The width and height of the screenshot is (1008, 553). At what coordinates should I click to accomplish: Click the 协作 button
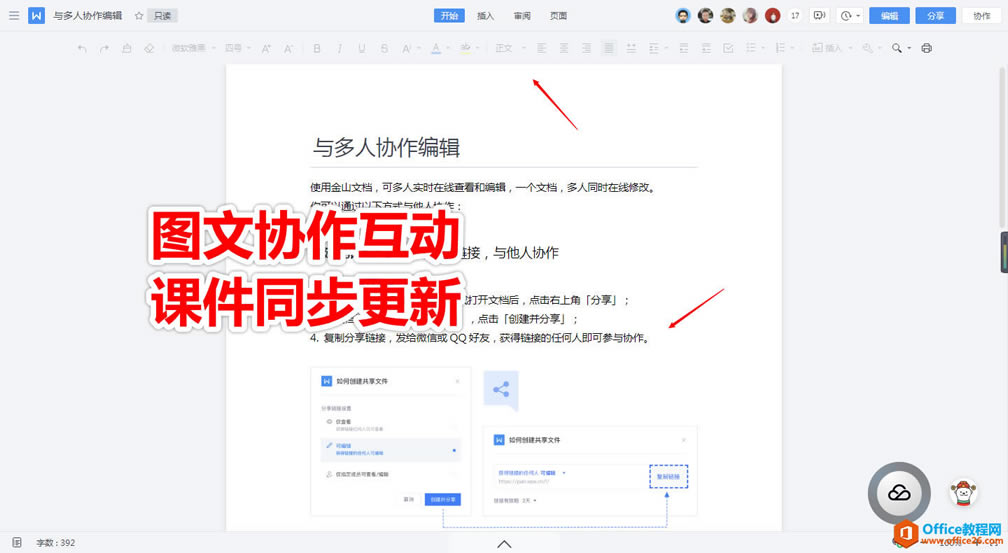pyautogui.click(x=982, y=15)
